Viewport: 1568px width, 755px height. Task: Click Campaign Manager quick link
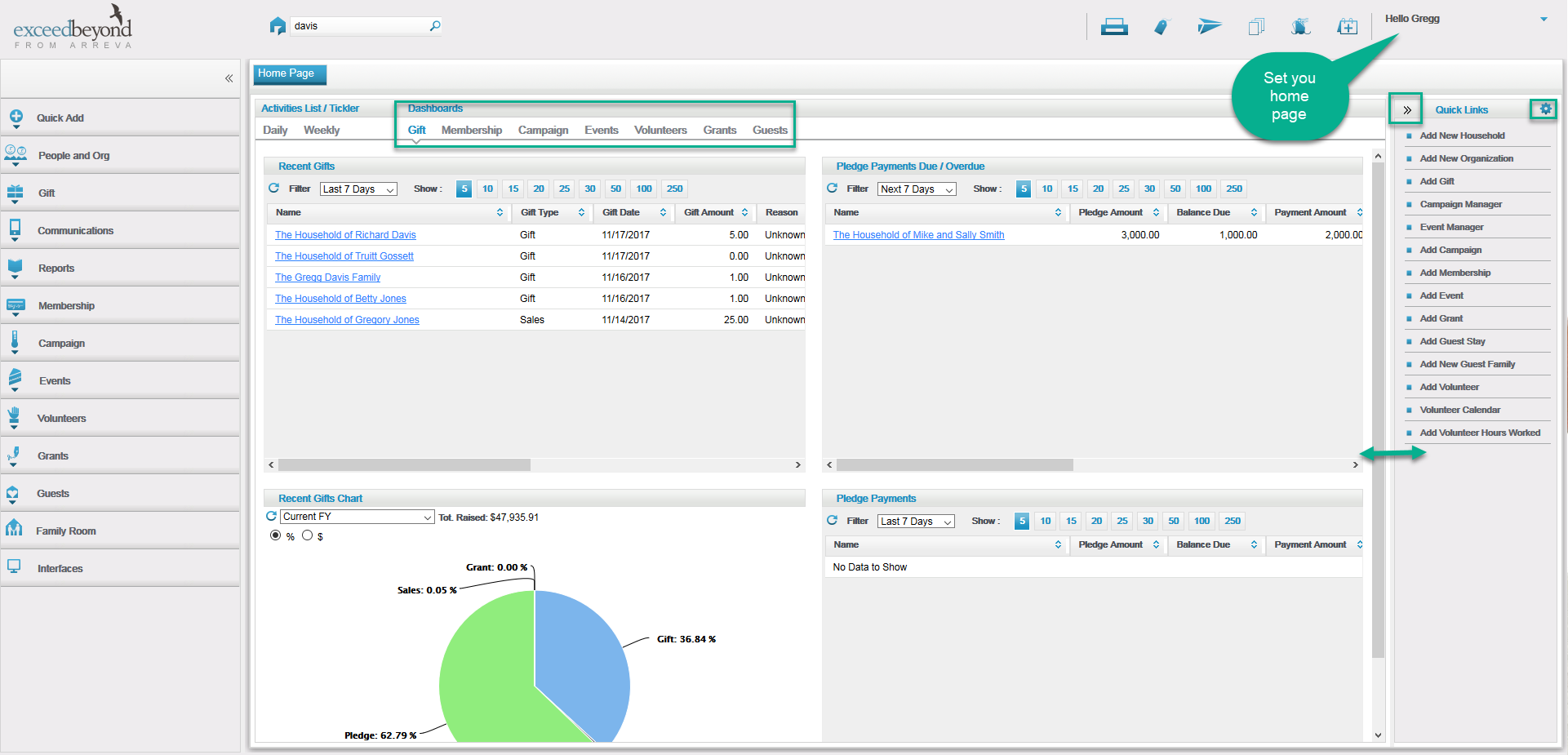pos(1460,204)
